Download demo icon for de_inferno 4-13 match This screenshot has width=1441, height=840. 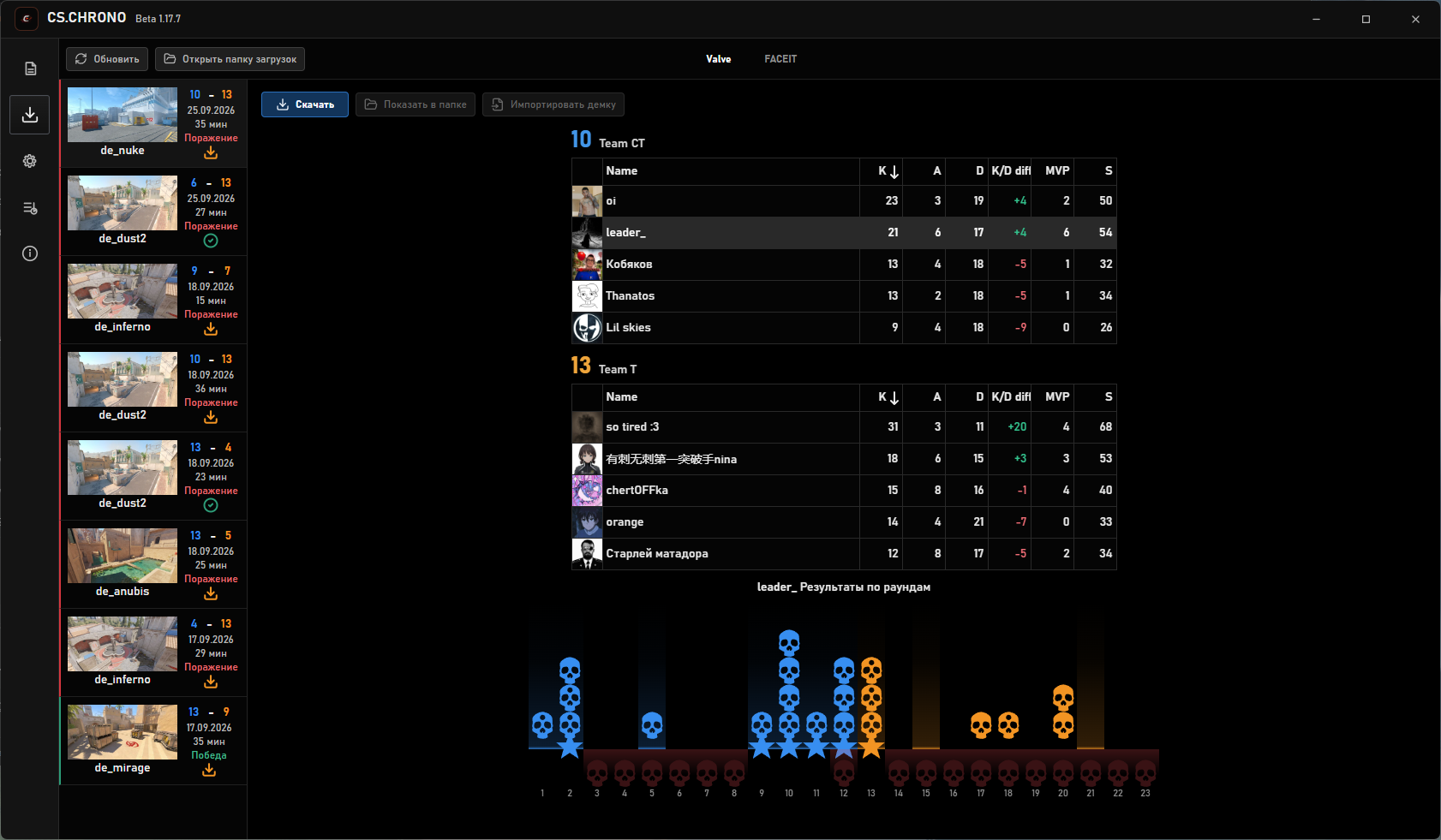point(211,682)
